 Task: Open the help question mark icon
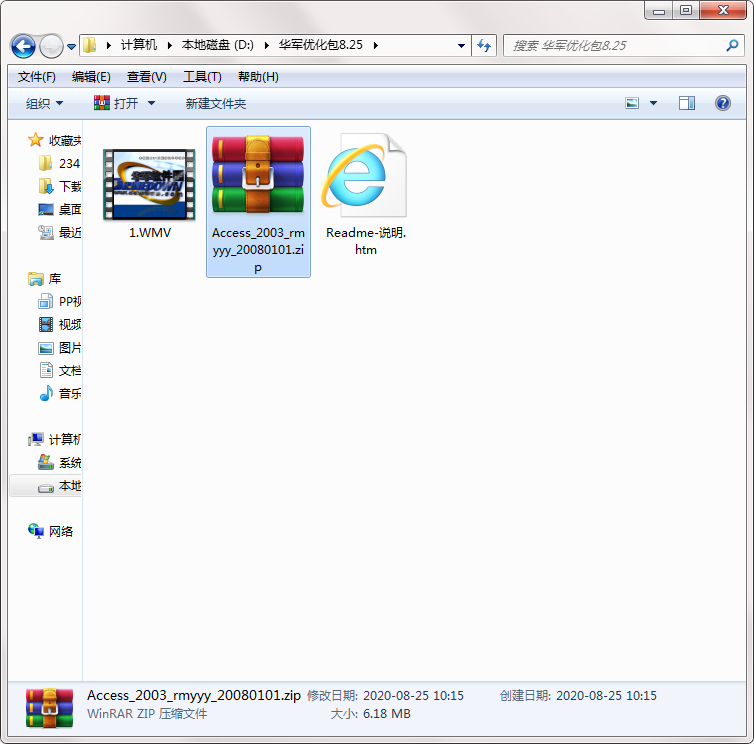[x=722, y=103]
